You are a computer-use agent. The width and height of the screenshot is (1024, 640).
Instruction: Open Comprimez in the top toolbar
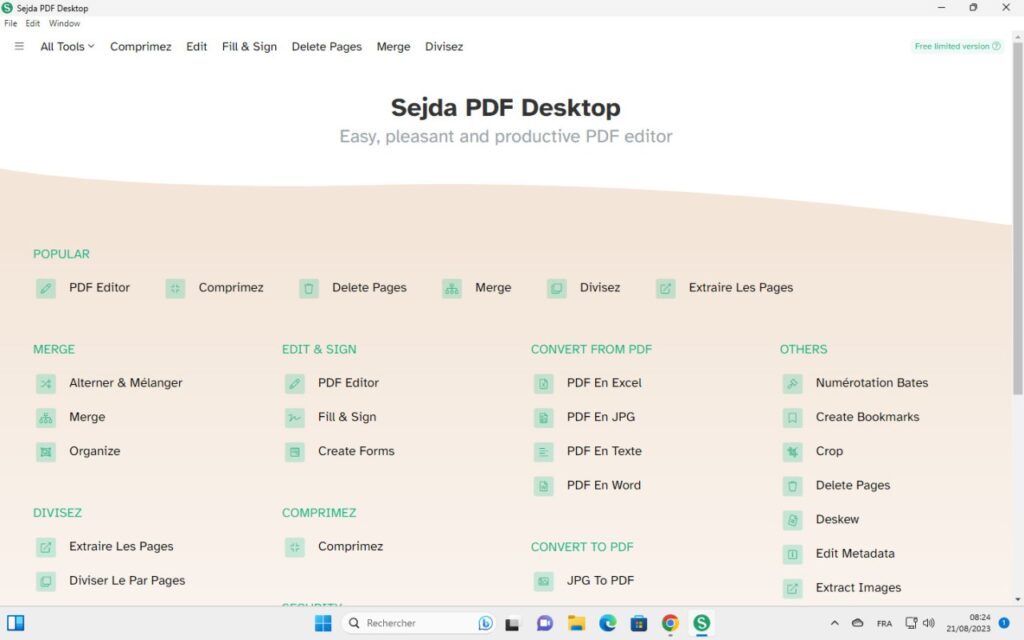tap(140, 46)
